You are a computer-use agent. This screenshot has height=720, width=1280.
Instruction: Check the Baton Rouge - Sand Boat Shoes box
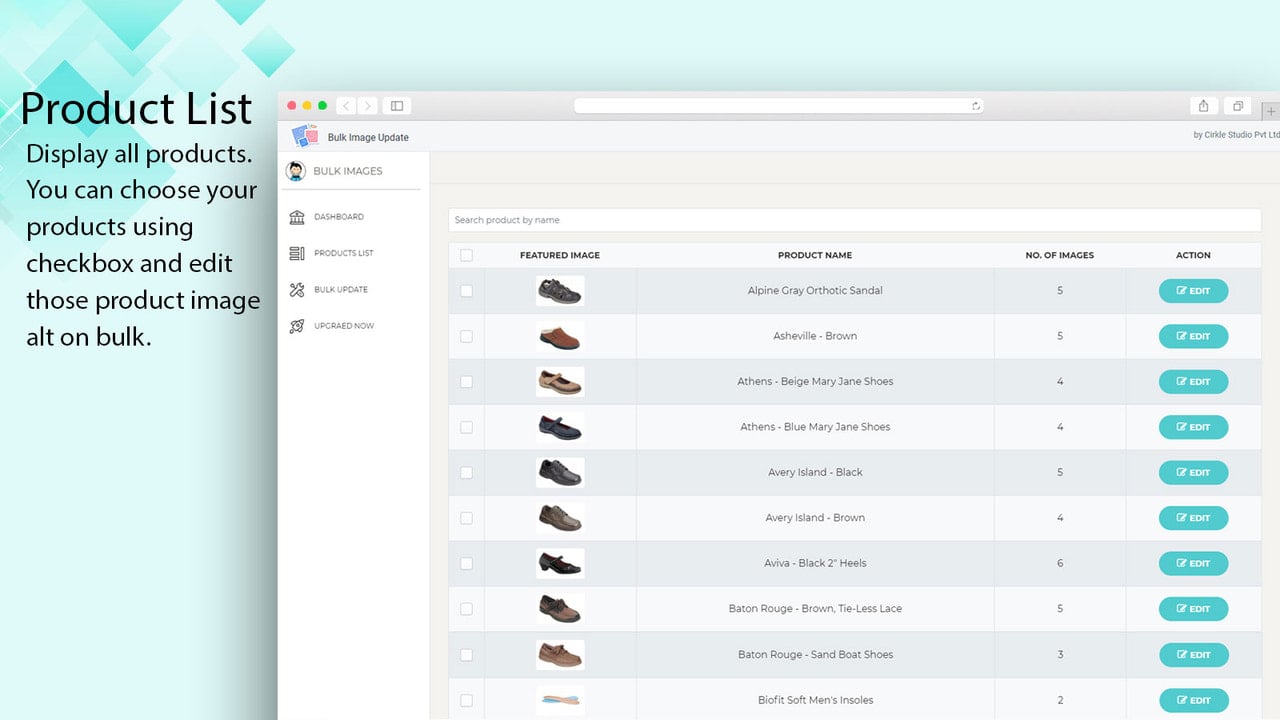pyautogui.click(x=466, y=655)
